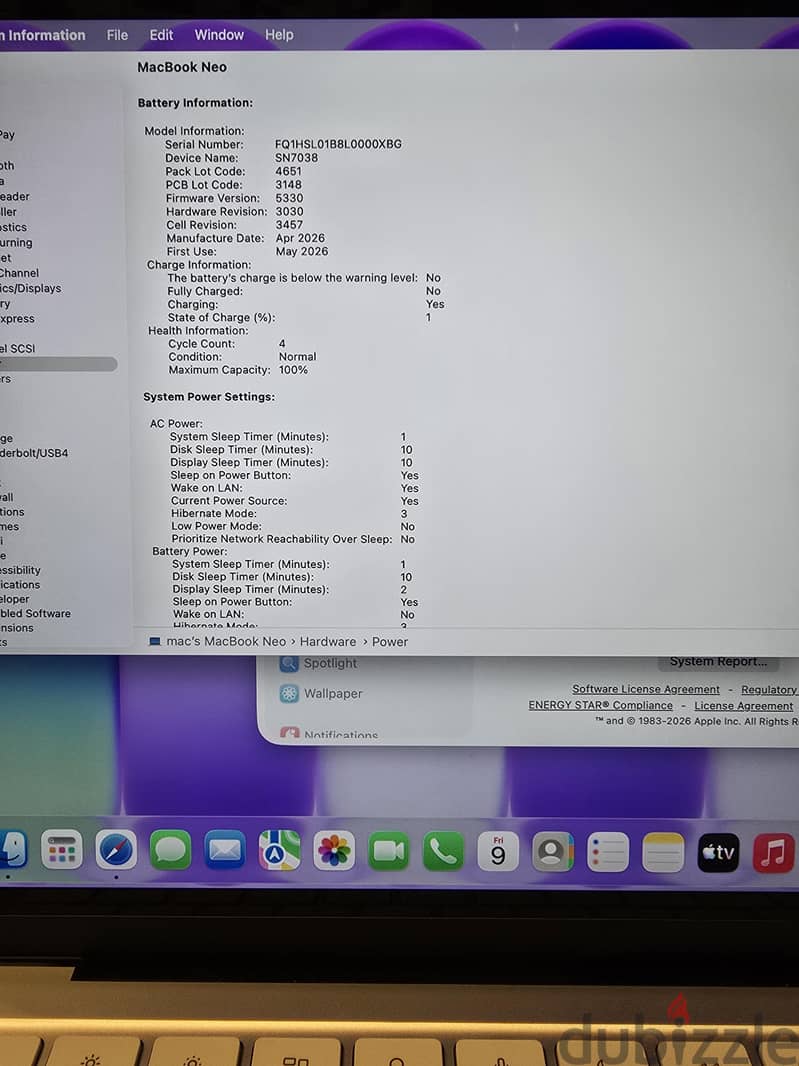The image size is (799, 1066).
Task: Select Developer in software sidebar
Action: tap(15, 599)
